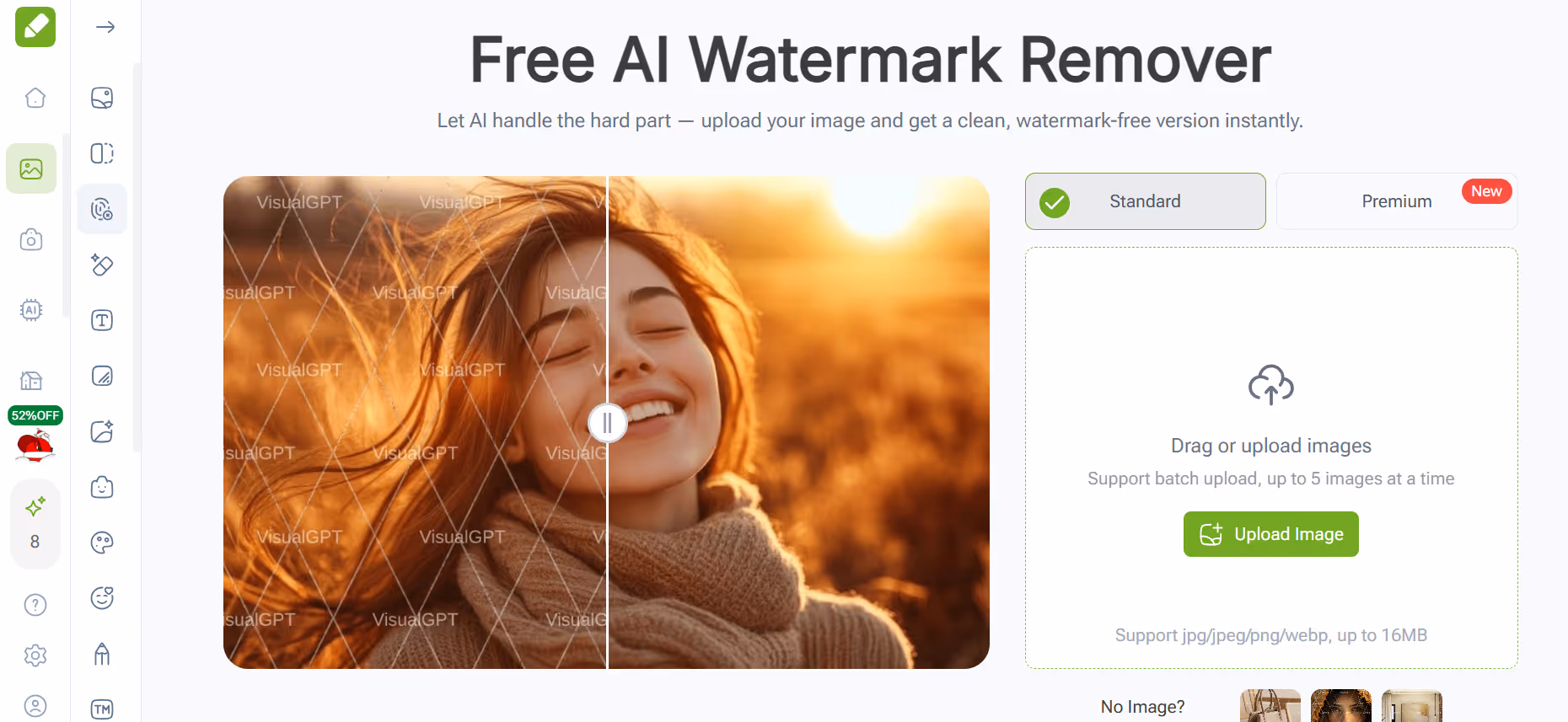Select the TM trademark tool icon
The width and height of the screenshot is (1568, 722).
coord(102,709)
